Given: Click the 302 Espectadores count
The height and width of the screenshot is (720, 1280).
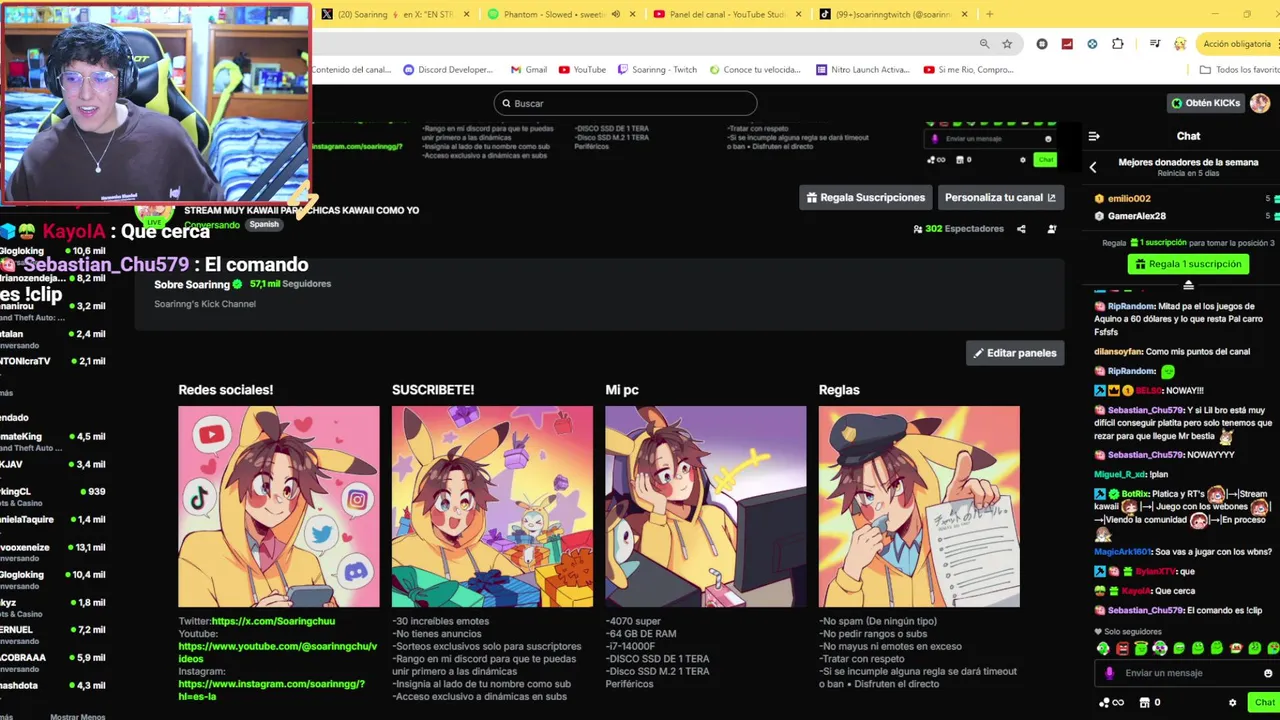Looking at the screenshot, I should 958,229.
